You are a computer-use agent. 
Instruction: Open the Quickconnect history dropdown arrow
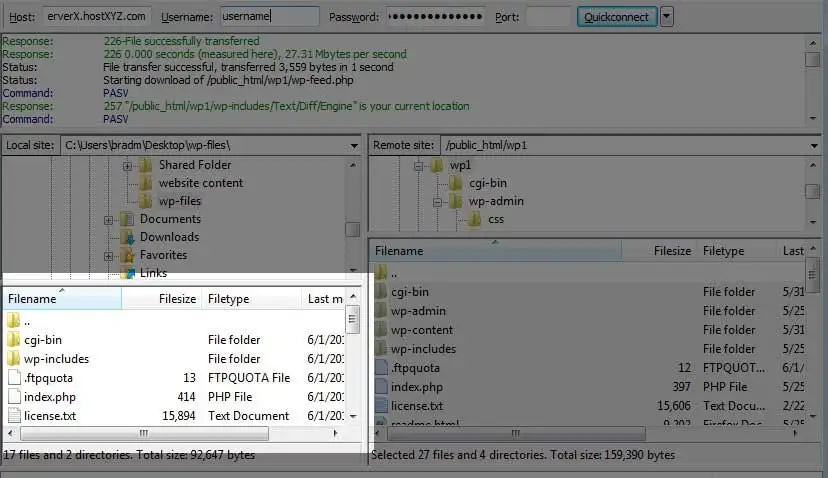(x=666, y=17)
